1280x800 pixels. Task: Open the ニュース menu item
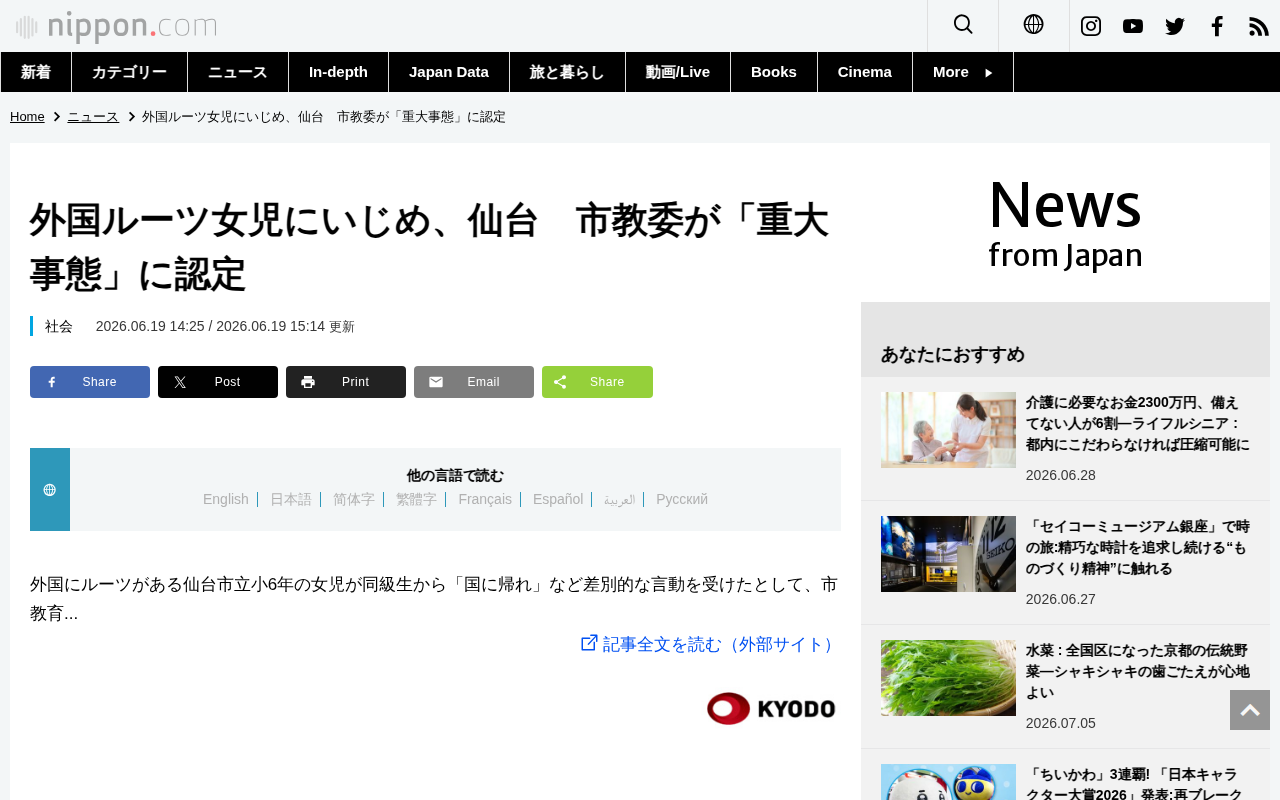click(238, 72)
